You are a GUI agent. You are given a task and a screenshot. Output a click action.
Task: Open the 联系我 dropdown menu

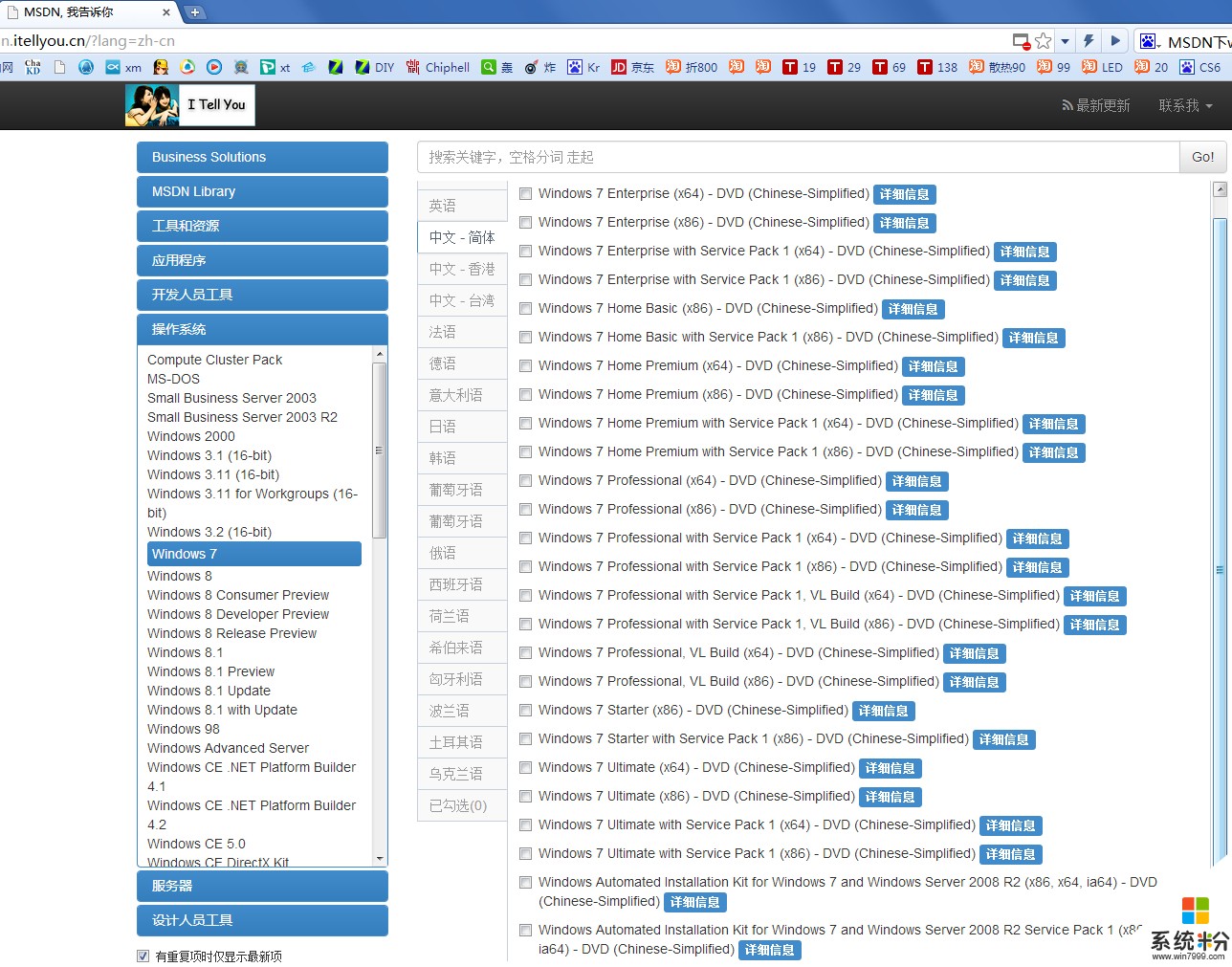[1185, 105]
